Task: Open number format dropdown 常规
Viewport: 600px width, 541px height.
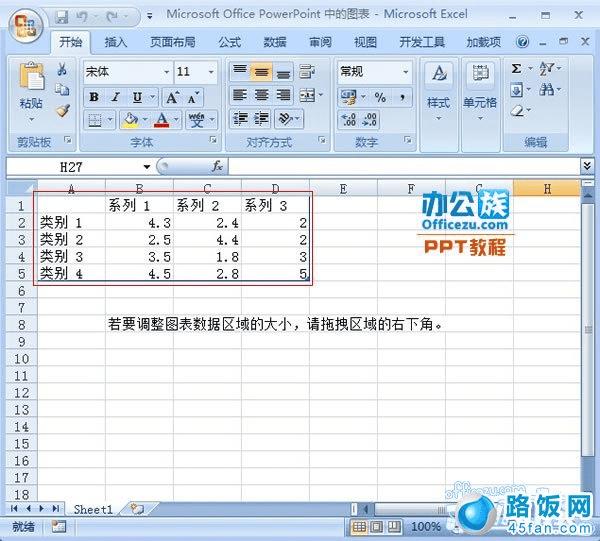Action: [x=406, y=72]
